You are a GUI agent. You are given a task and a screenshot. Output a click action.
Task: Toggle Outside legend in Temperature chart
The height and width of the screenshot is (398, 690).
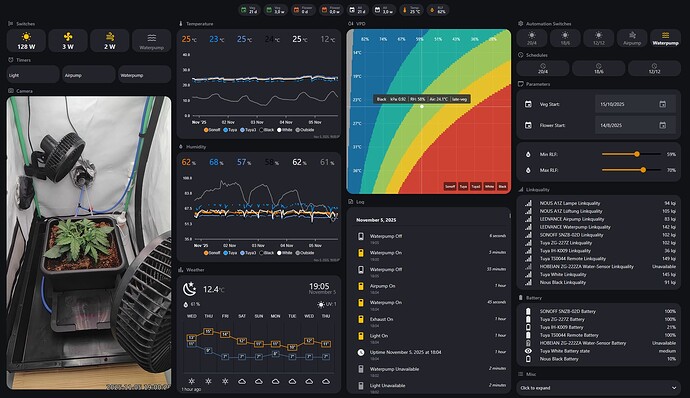click(x=305, y=130)
